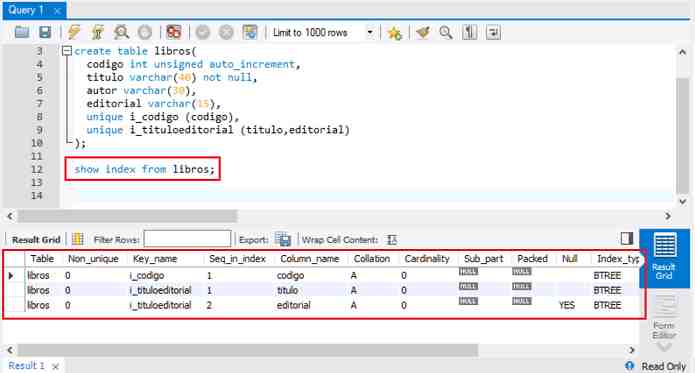Click the grid view icon beside Result Grid
Viewport: 695px width, 373px height.
(78, 239)
